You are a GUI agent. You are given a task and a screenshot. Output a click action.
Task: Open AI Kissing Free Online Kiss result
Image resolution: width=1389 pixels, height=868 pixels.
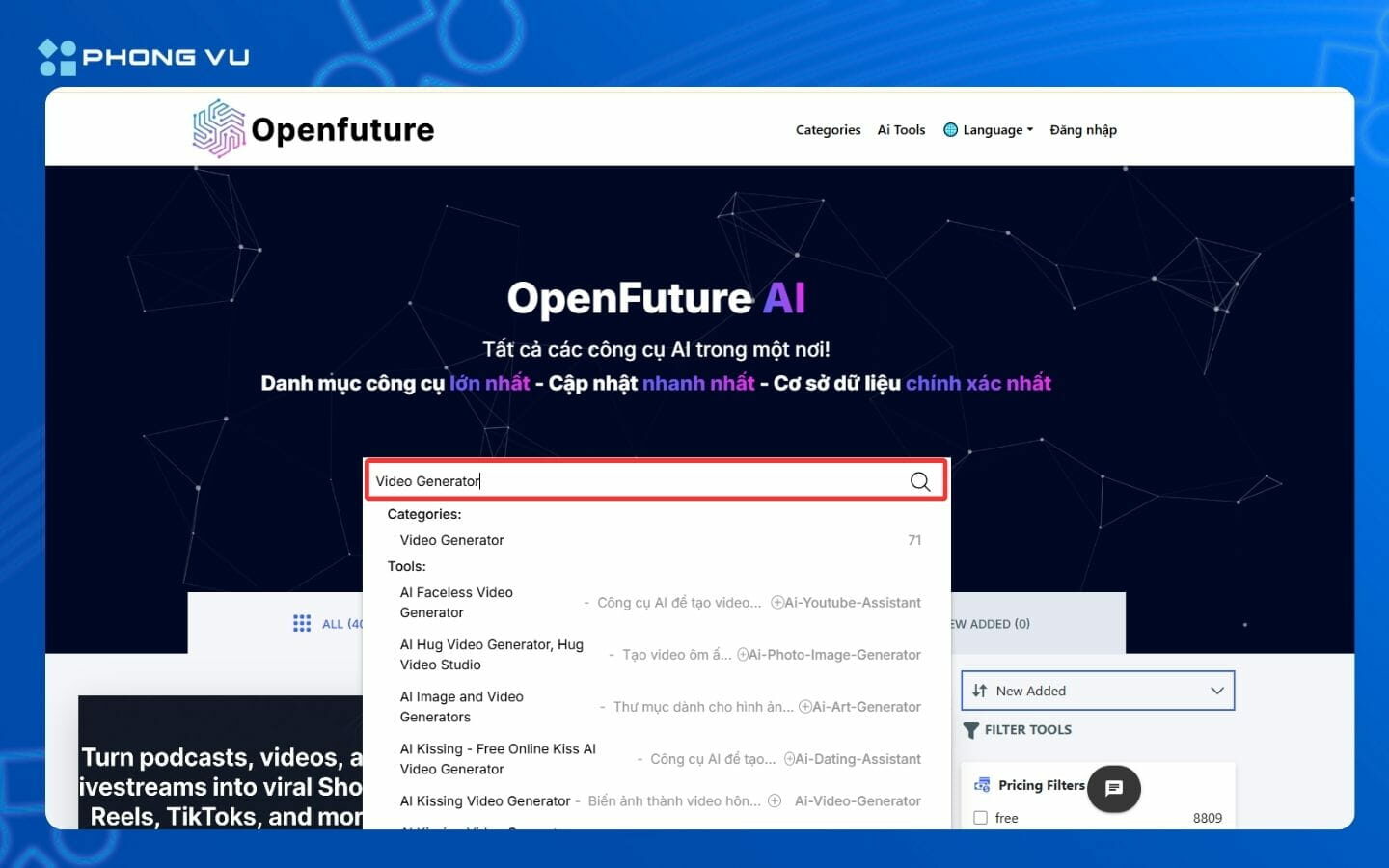click(498, 759)
